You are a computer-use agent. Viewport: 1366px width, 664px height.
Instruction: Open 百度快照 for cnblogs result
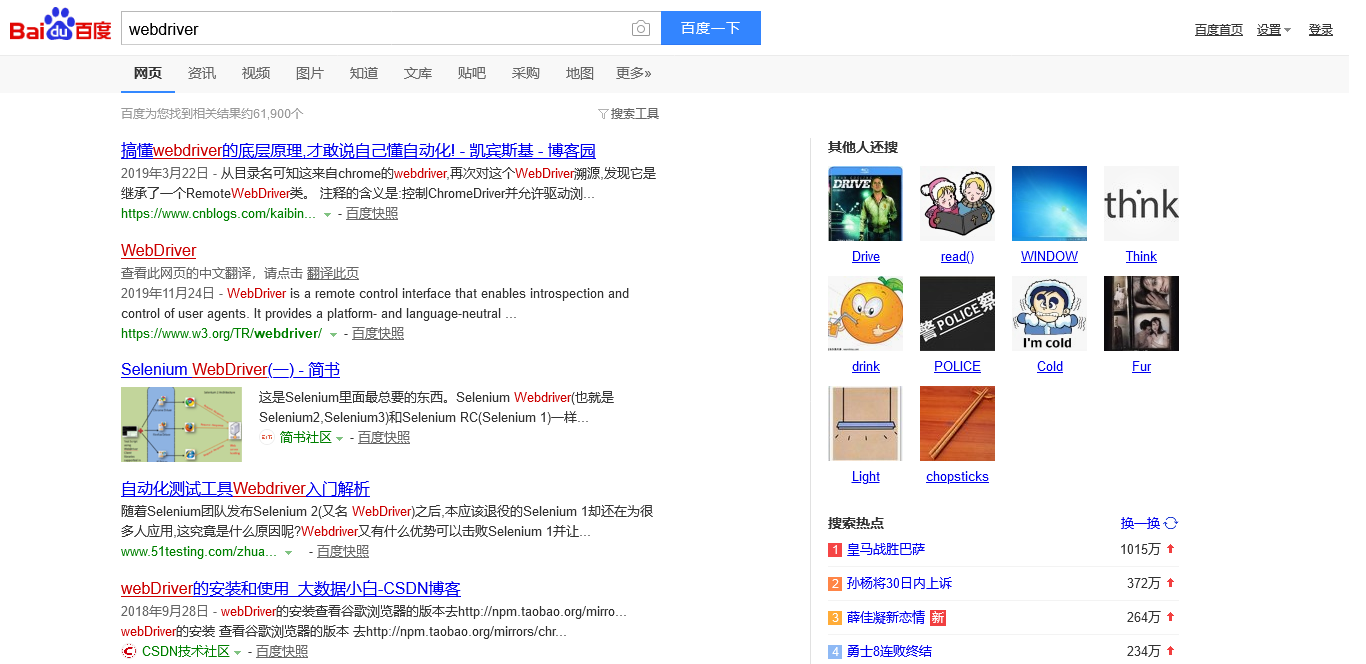tap(372, 214)
